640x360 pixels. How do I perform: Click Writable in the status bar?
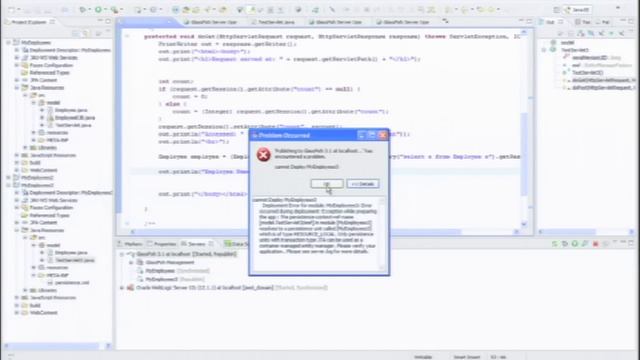point(423,357)
